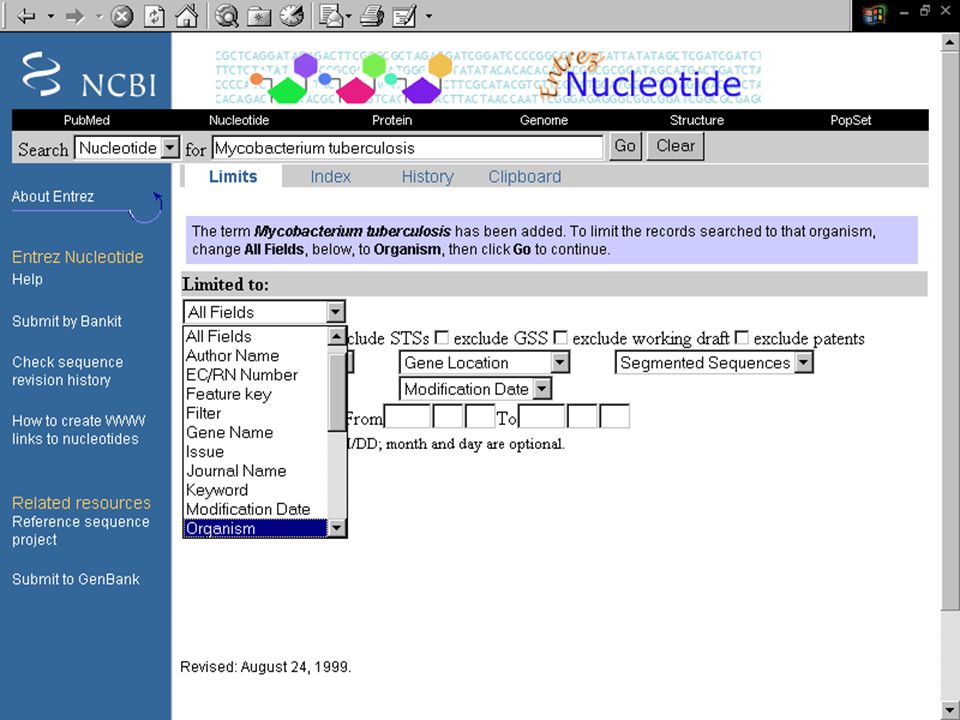
Task: Click the Clear button
Action: pos(675,146)
